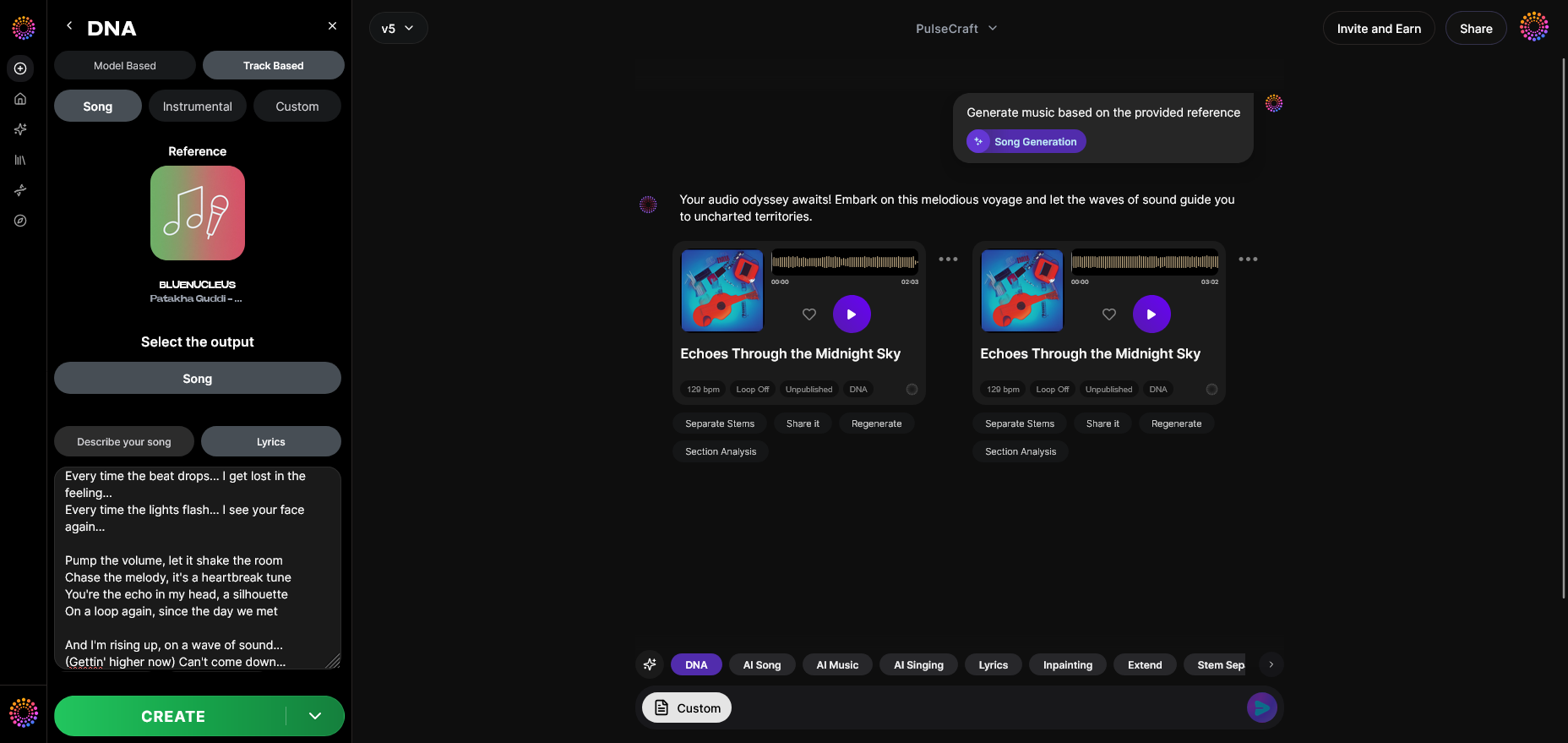Open the library icon in left sidebar

(20, 160)
